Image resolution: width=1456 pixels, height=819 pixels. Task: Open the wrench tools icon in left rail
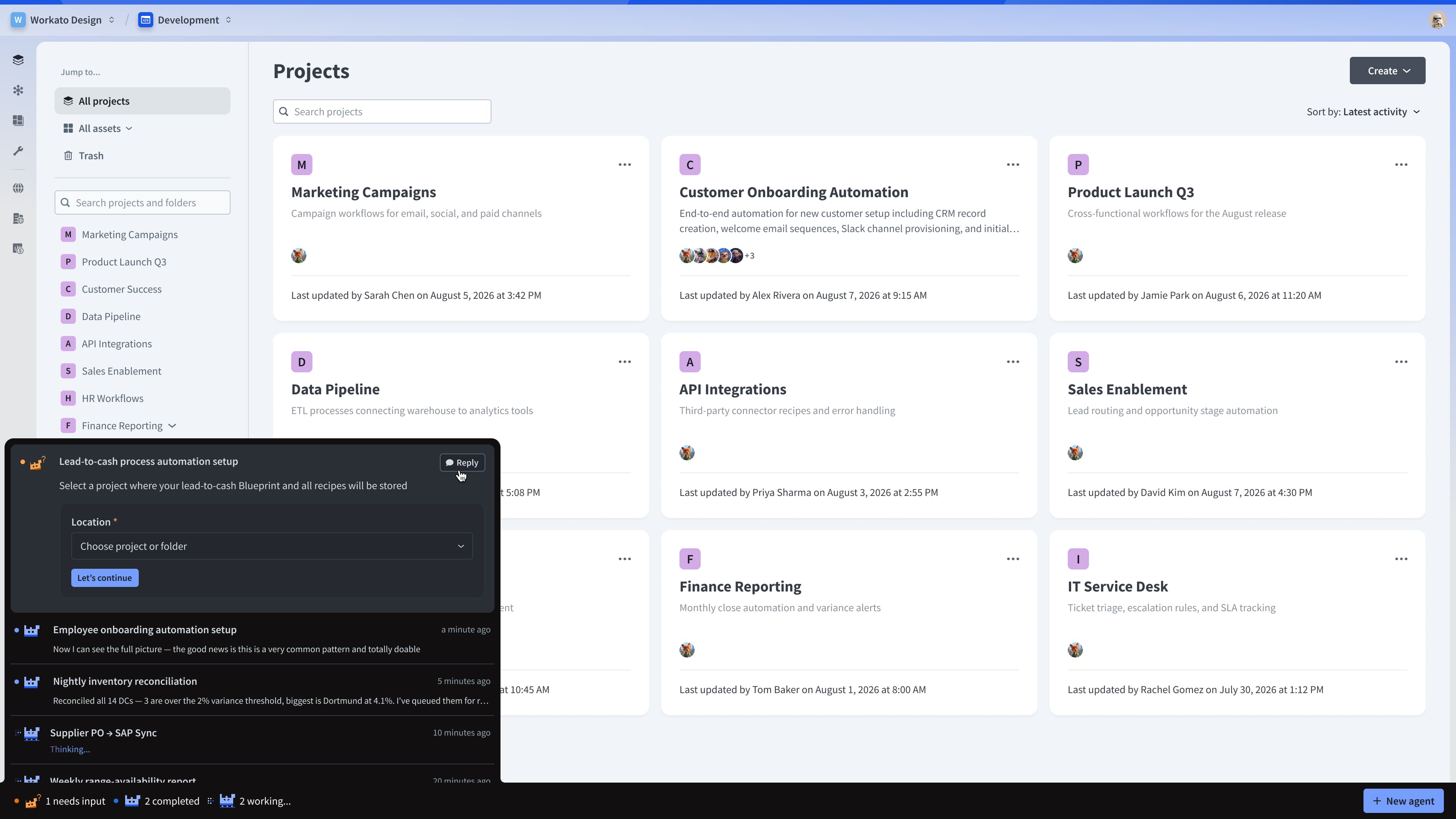pos(18,151)
